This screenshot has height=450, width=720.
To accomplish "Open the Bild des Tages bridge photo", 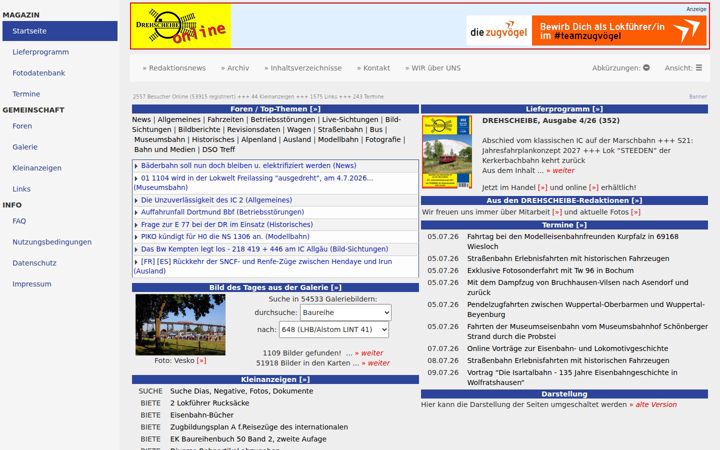I will pyautogui.click(x=180, y=325).
